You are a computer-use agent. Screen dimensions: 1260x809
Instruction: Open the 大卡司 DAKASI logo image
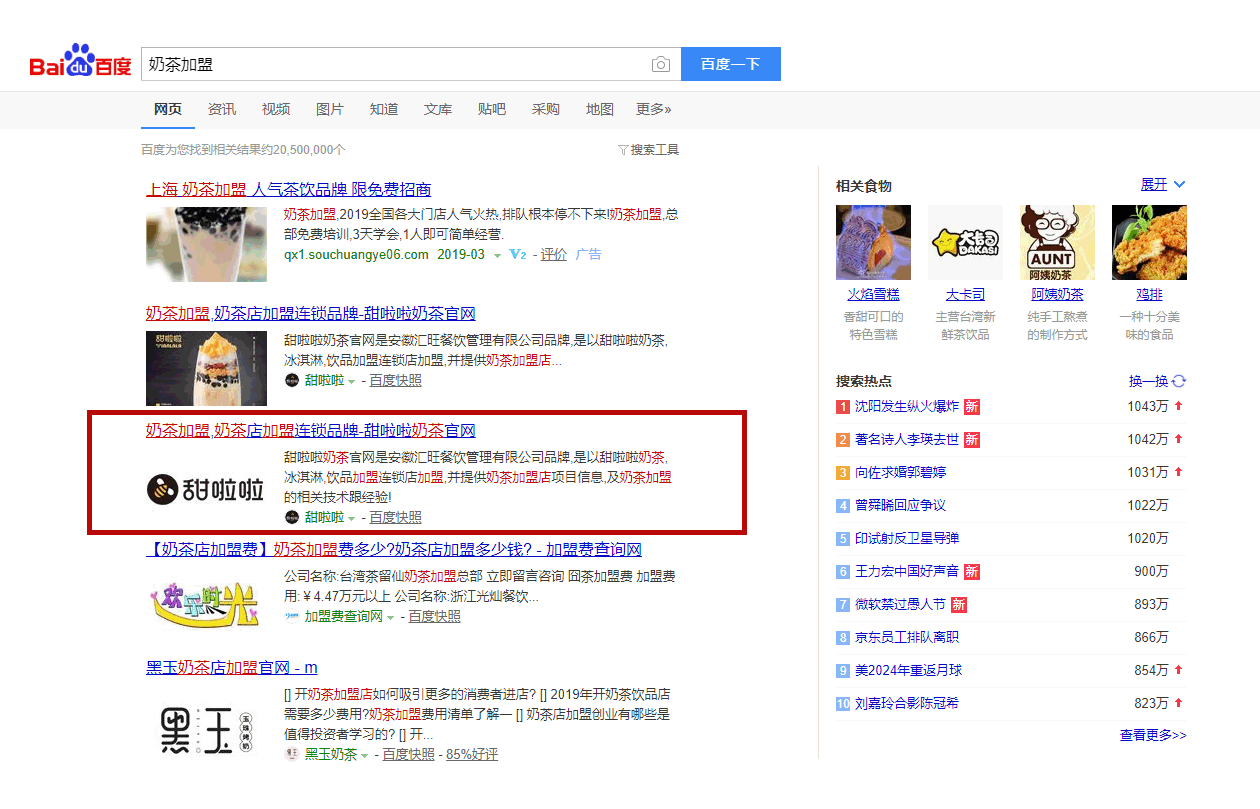pyautogui.click(x=965, y=243)
